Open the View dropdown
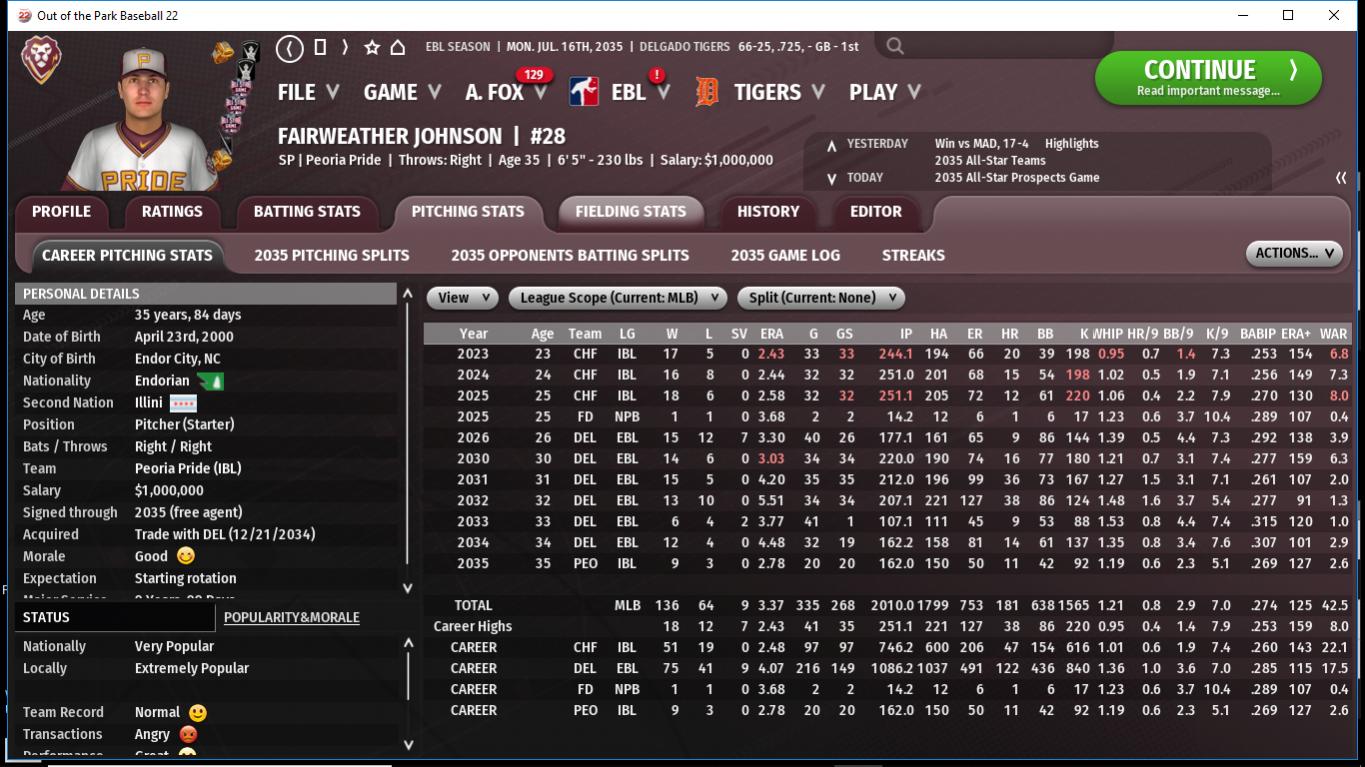Screen dimensions: 1365x767 (x=463, y=297)
